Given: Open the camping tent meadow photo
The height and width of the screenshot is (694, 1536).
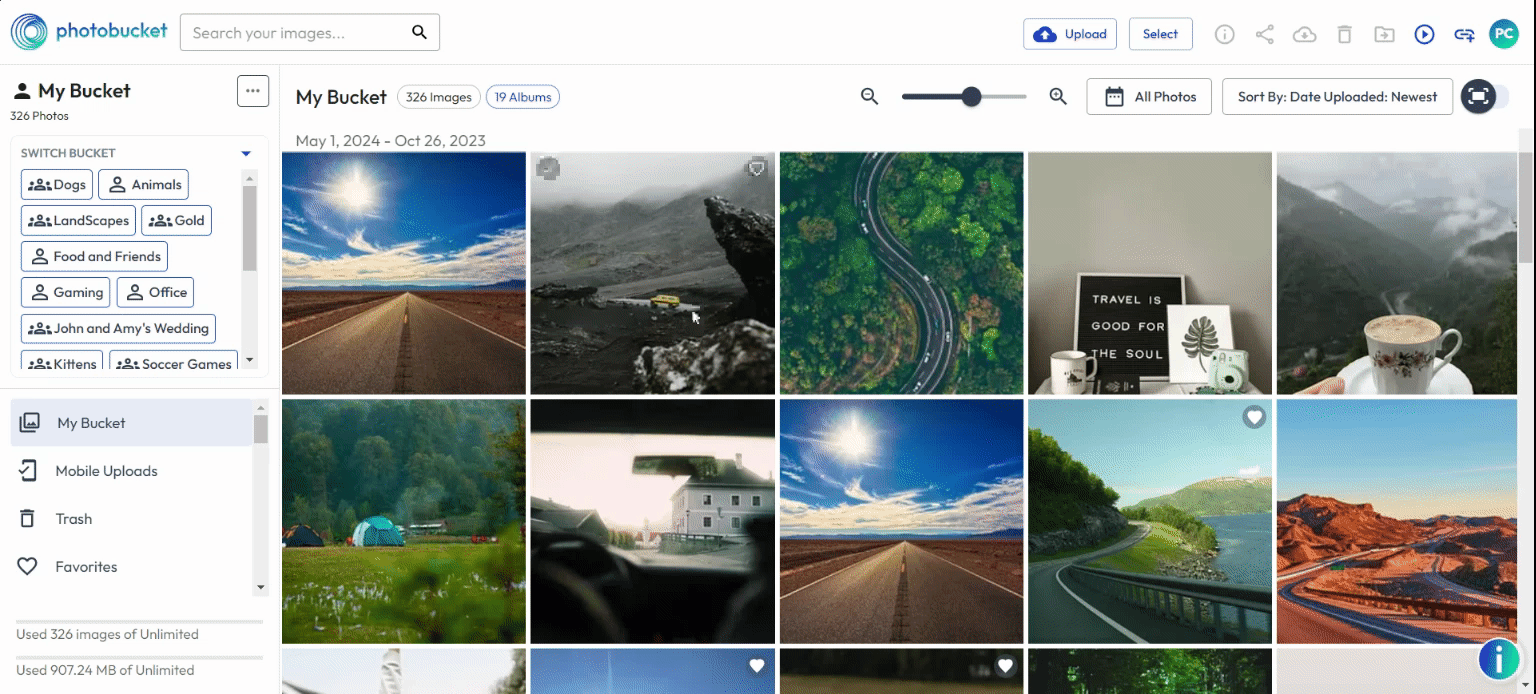Looking at the screenshot, I should (x=404, y=521).
